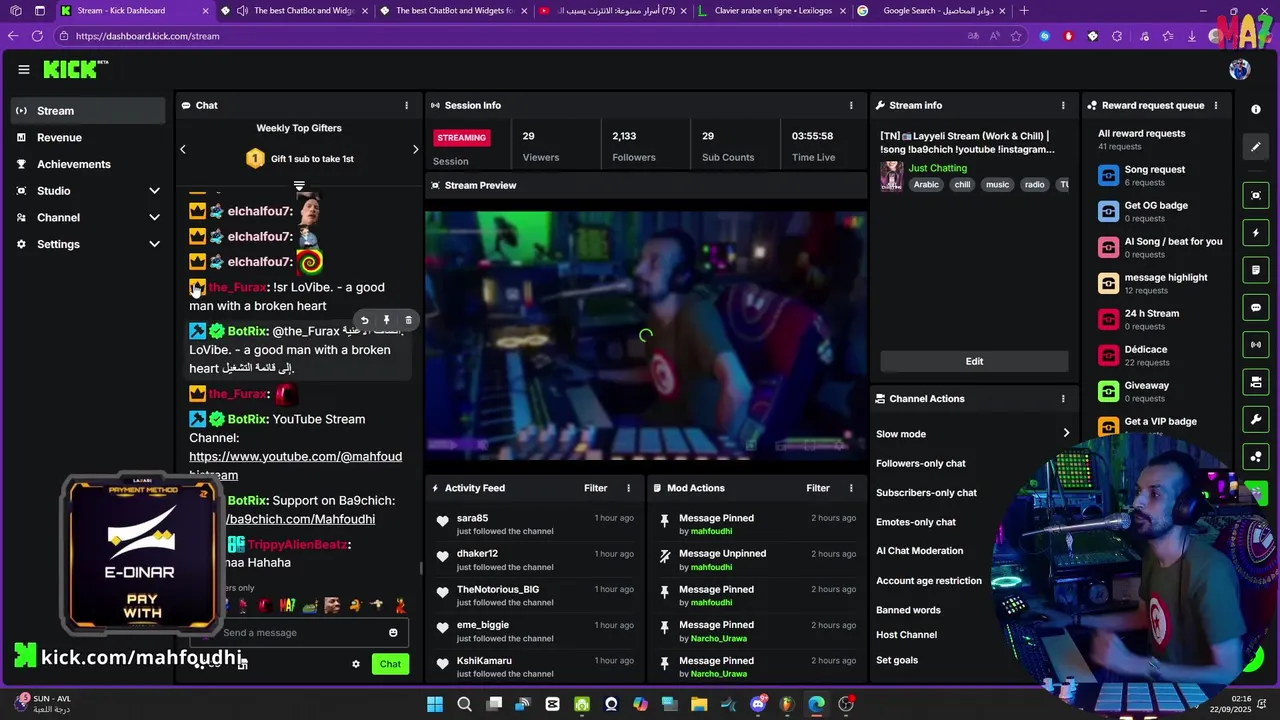Click the browser address bar URL

point(147,36)
